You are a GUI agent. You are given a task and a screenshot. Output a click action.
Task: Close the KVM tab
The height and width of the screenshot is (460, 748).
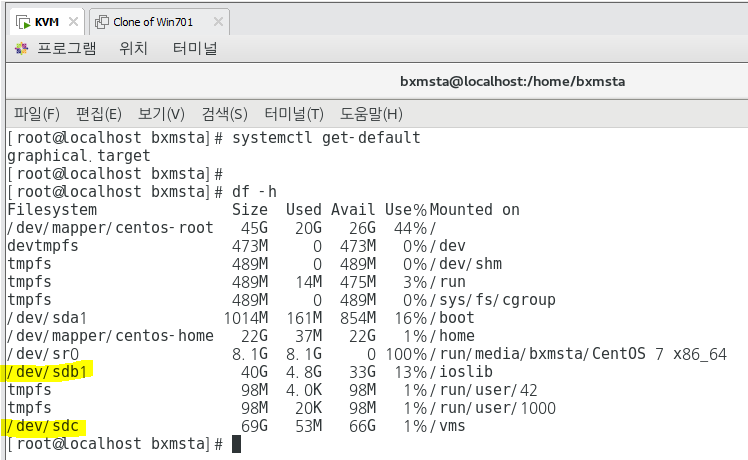(73, 22)
